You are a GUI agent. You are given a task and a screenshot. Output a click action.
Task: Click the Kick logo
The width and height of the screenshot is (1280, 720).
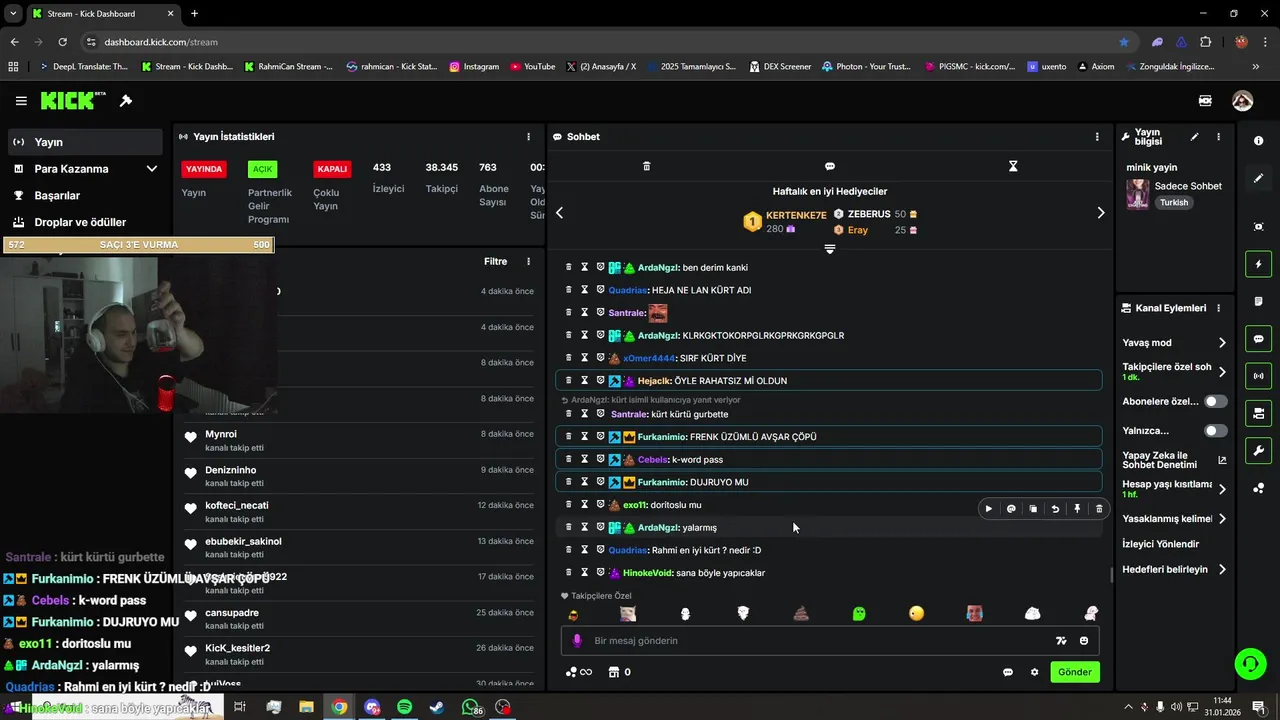click(73, 100)
